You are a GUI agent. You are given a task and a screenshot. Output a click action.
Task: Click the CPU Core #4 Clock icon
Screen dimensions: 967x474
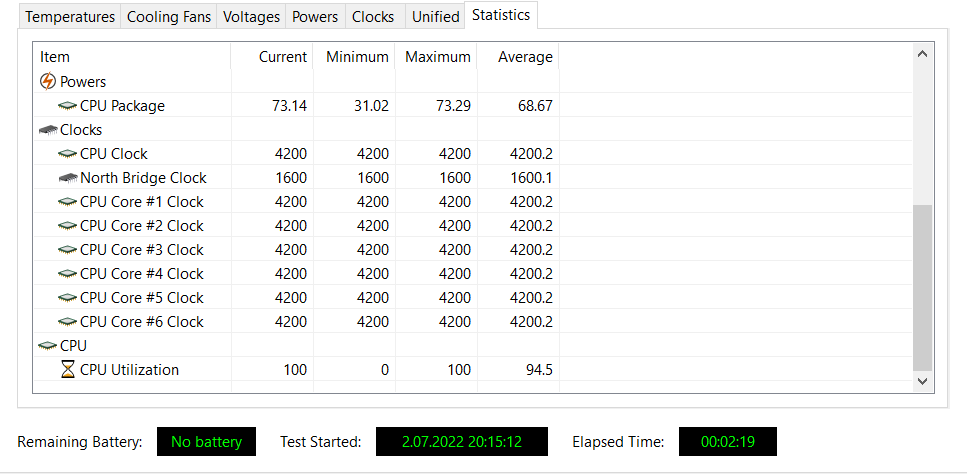tap(67, 274)
